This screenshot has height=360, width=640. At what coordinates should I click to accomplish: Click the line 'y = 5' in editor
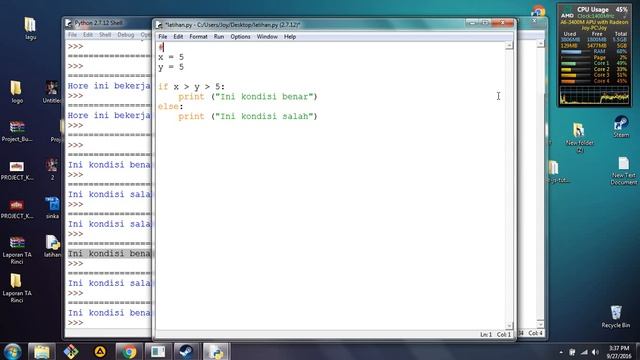point(171,67)
